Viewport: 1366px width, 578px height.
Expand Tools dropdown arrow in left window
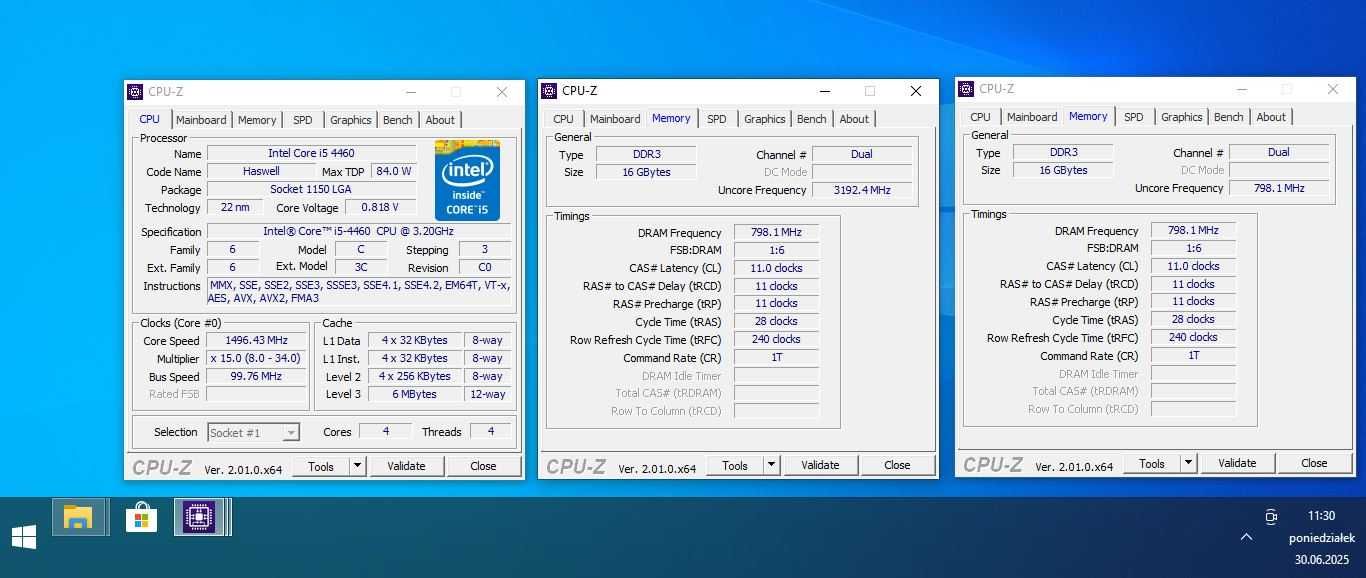click(x=357, y=466)
